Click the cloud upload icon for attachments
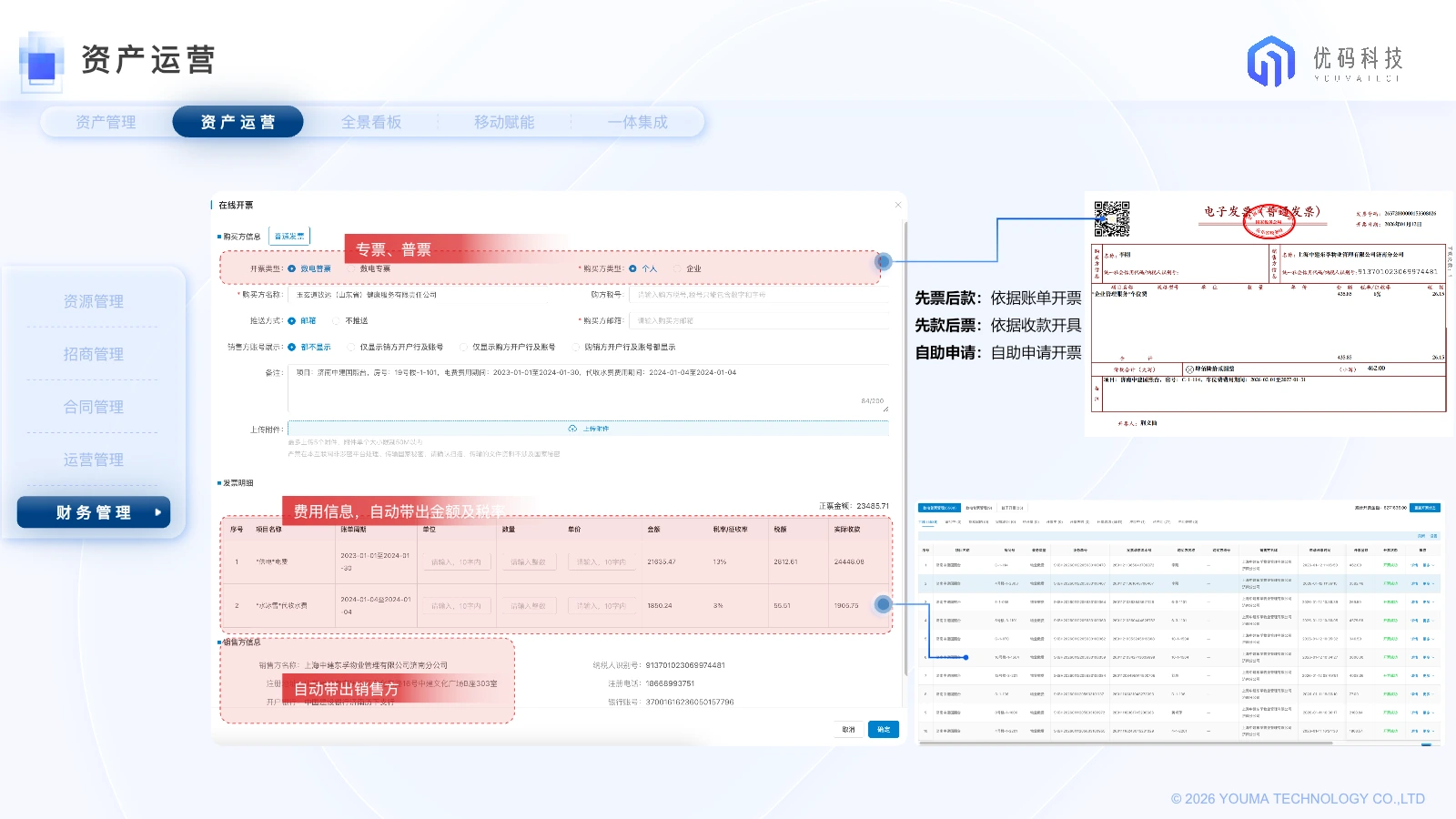Image resolution: width=1456 pixels, height=819 pixels. pyautogui.click(x=572, y=429)
